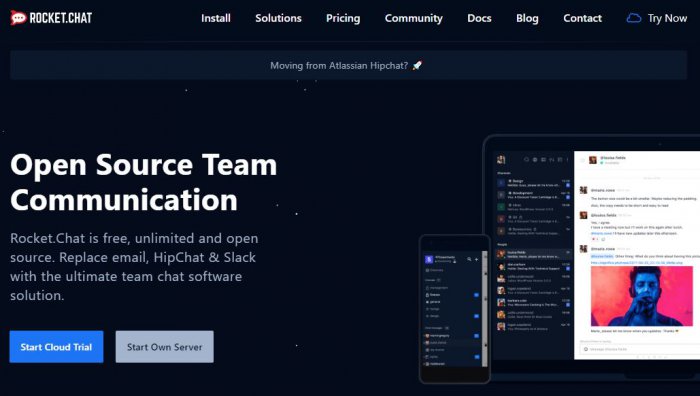700x396 pixels.
Task: Click the phone mockup screen
Action: point(454,309)
